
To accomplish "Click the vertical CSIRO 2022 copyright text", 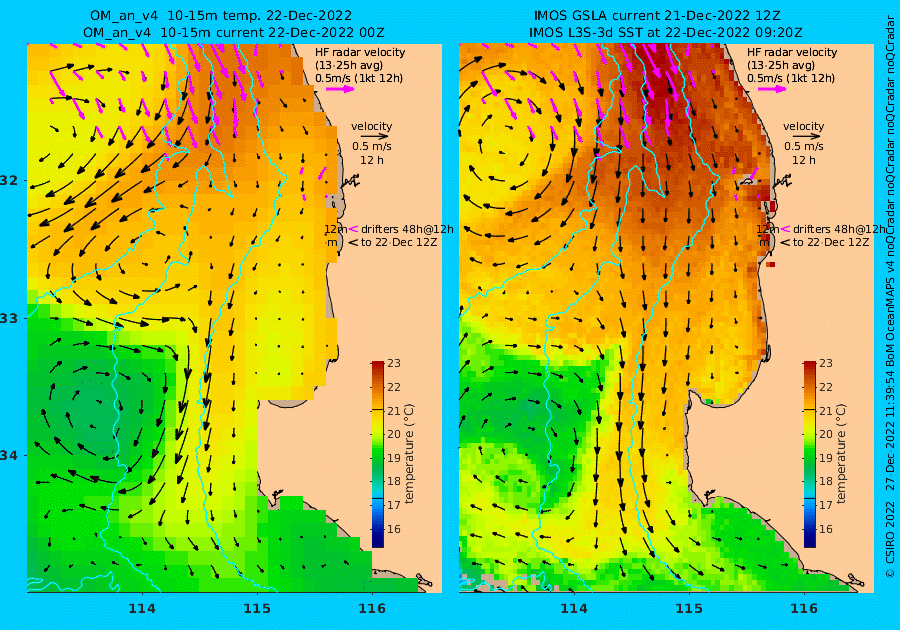I will 890,296.
